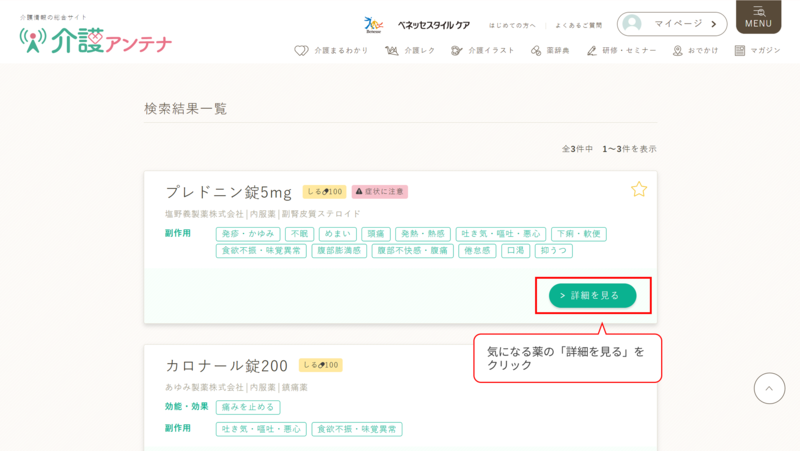The height and width of the screenshot is (451, 800).
Task: Favorite プレドニン錠5mg with the star
Action: click(x=639, y=190)
